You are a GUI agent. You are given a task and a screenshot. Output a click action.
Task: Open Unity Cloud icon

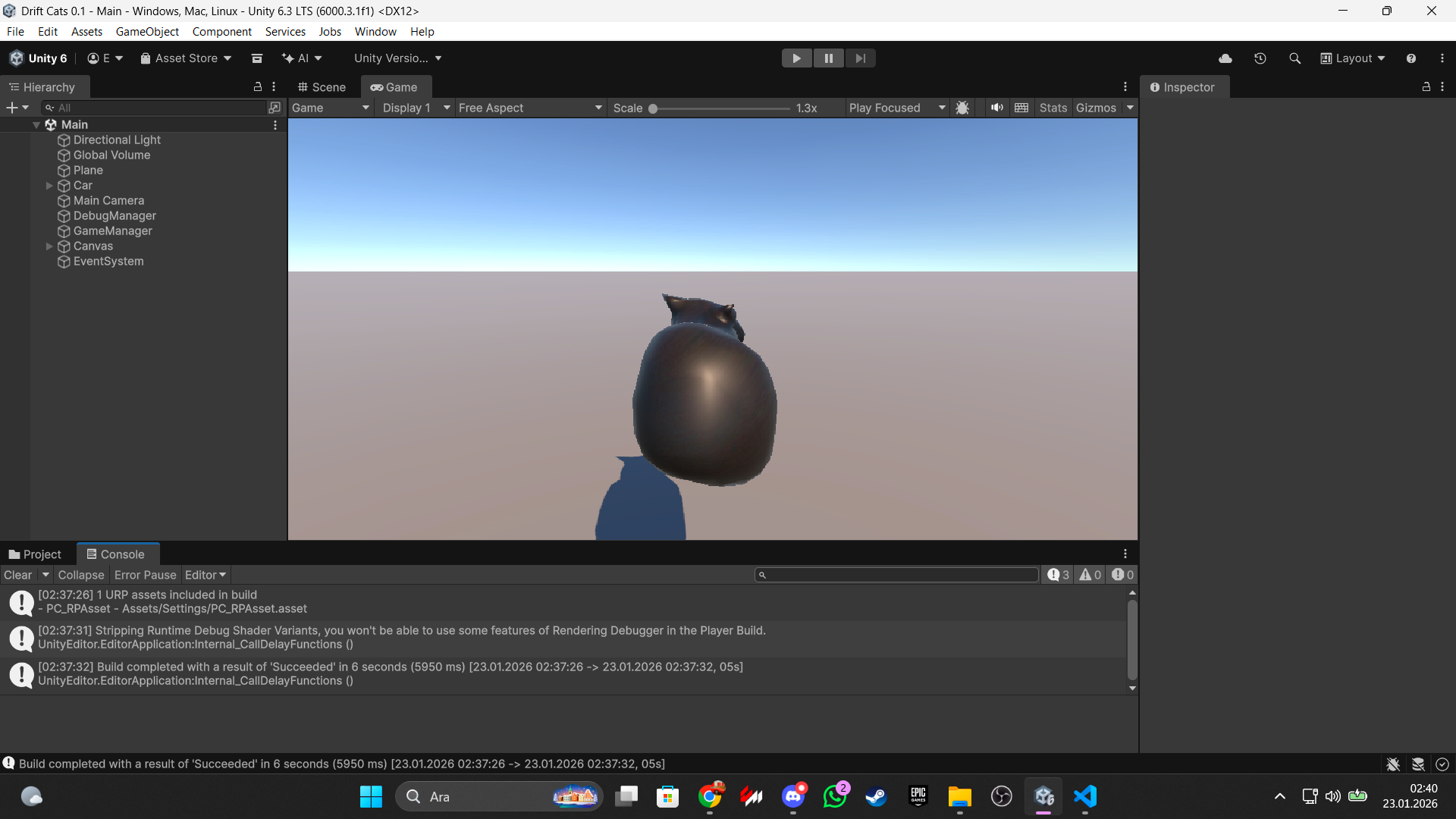[x=1225, y=58]
